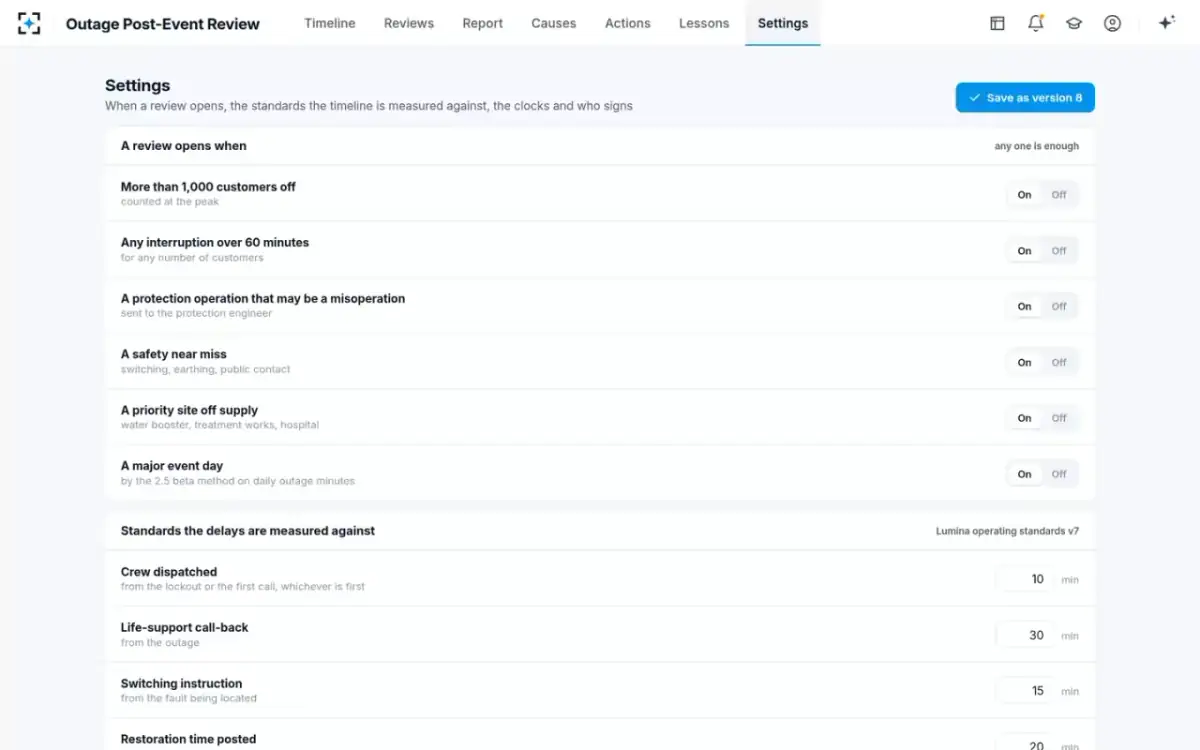Open the user account icon

pos(1112,23)
